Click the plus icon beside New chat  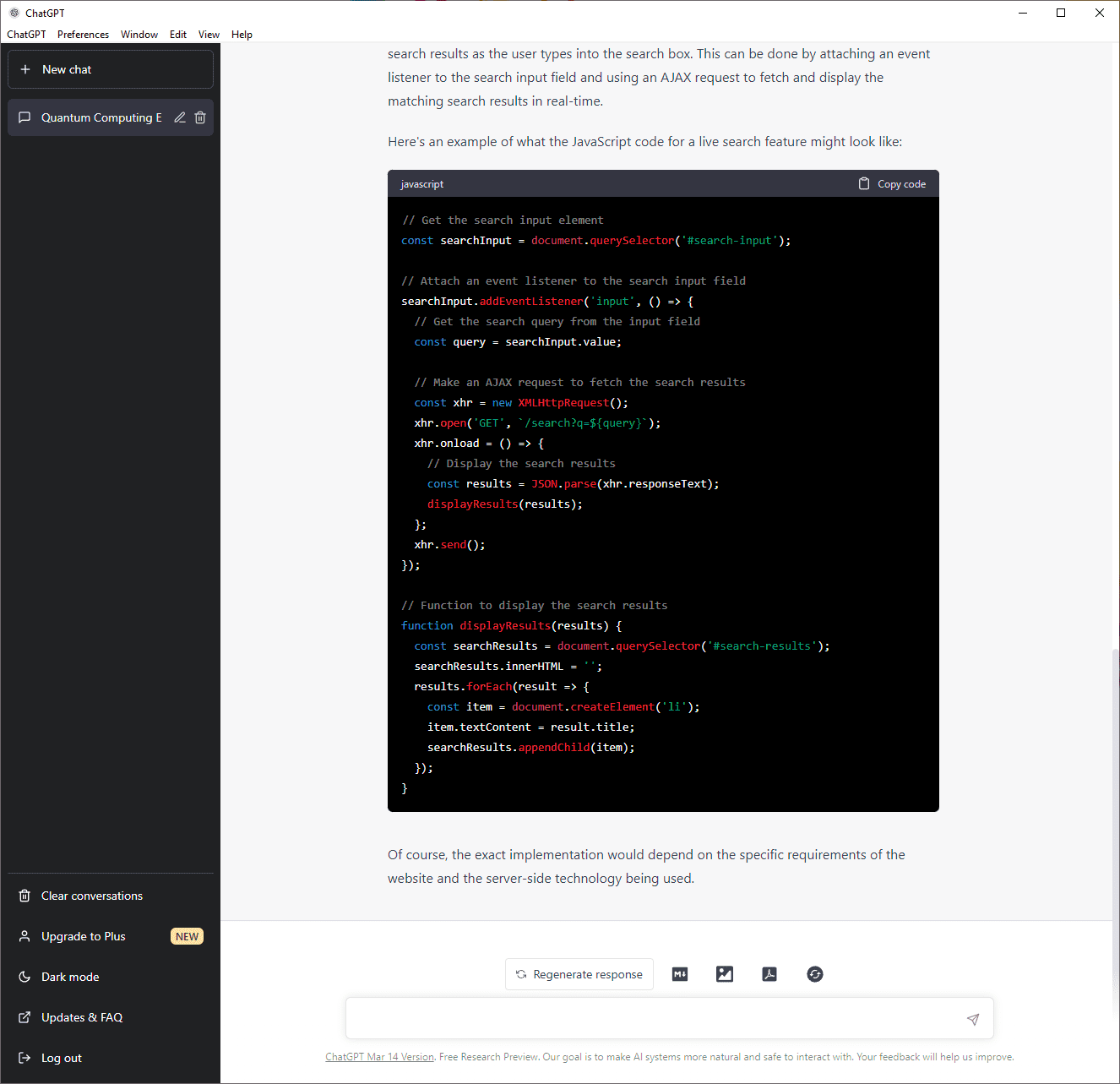point(25,69)
